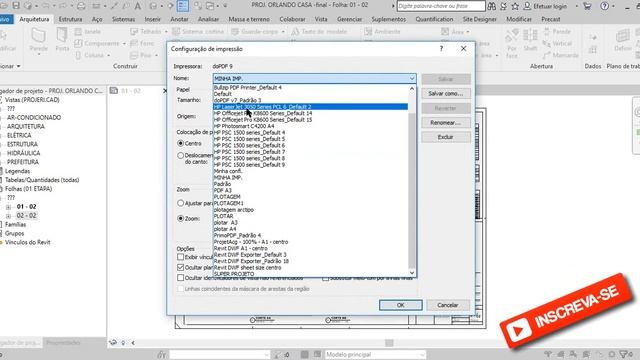Image resolution: width=640 pixels, height=360 pixels.
Task: Click the Excluir button
Action: (446, 137)
